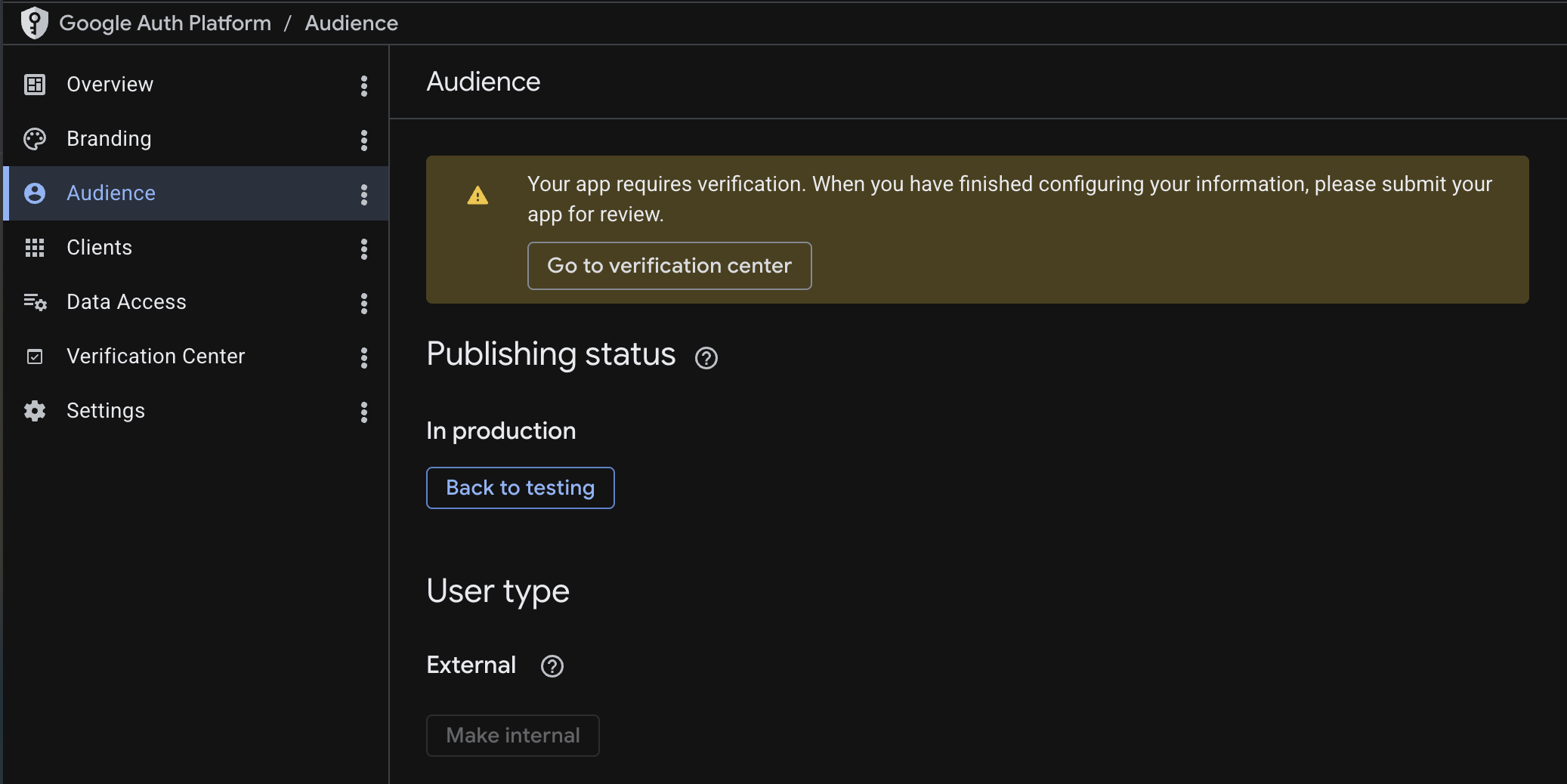Click the Audience breadcrumb text
Viewport: 1567px width, 784px height.
pos(351,23)
